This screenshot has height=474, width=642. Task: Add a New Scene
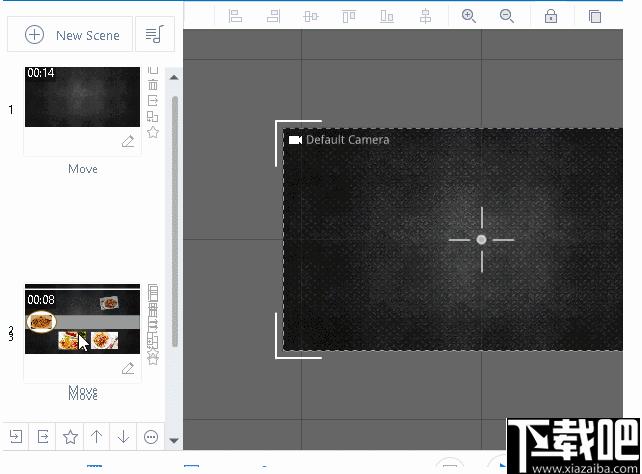click(x=70, y=34)
